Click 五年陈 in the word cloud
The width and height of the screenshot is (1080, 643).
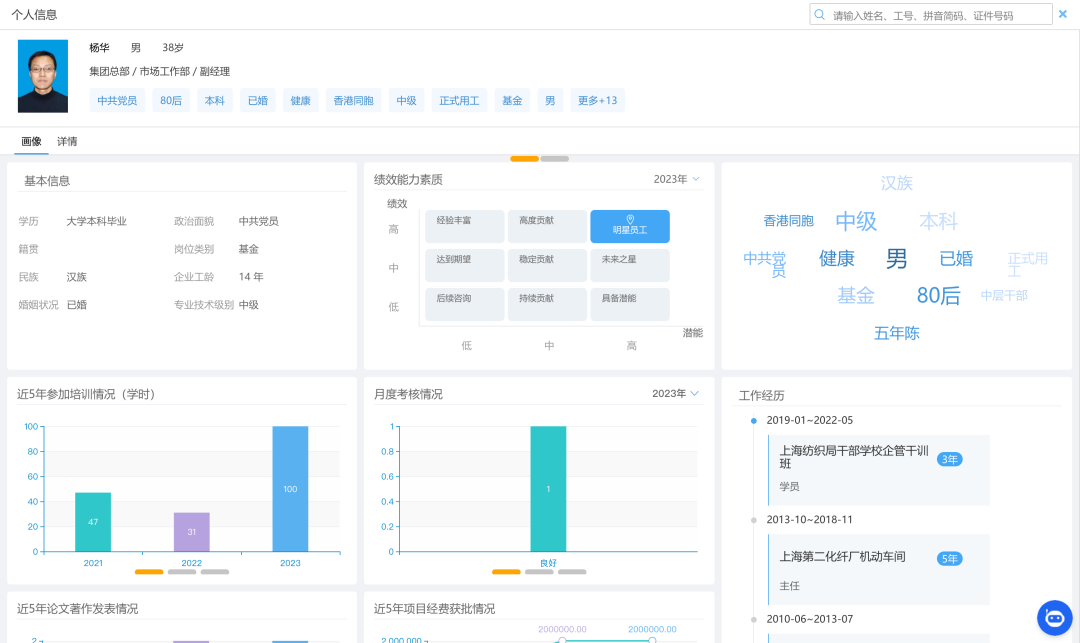896,333
